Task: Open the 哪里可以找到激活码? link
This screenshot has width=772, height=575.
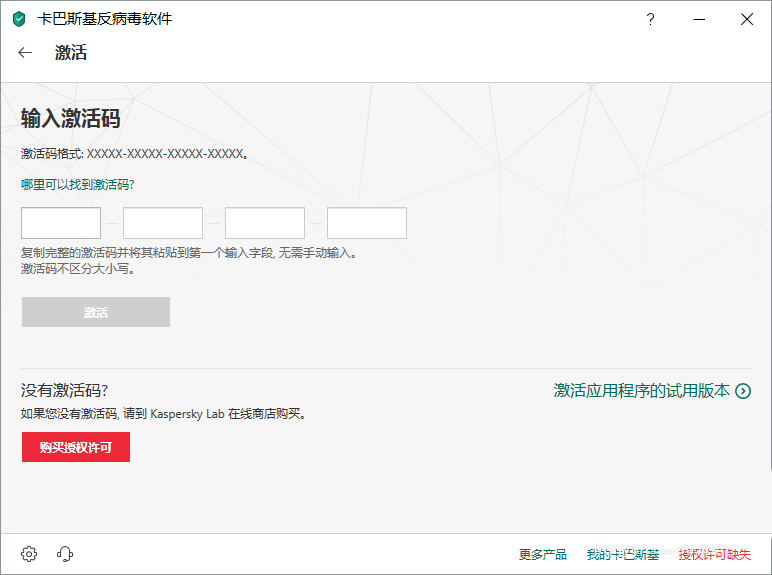Action: [x=77, y=185]
